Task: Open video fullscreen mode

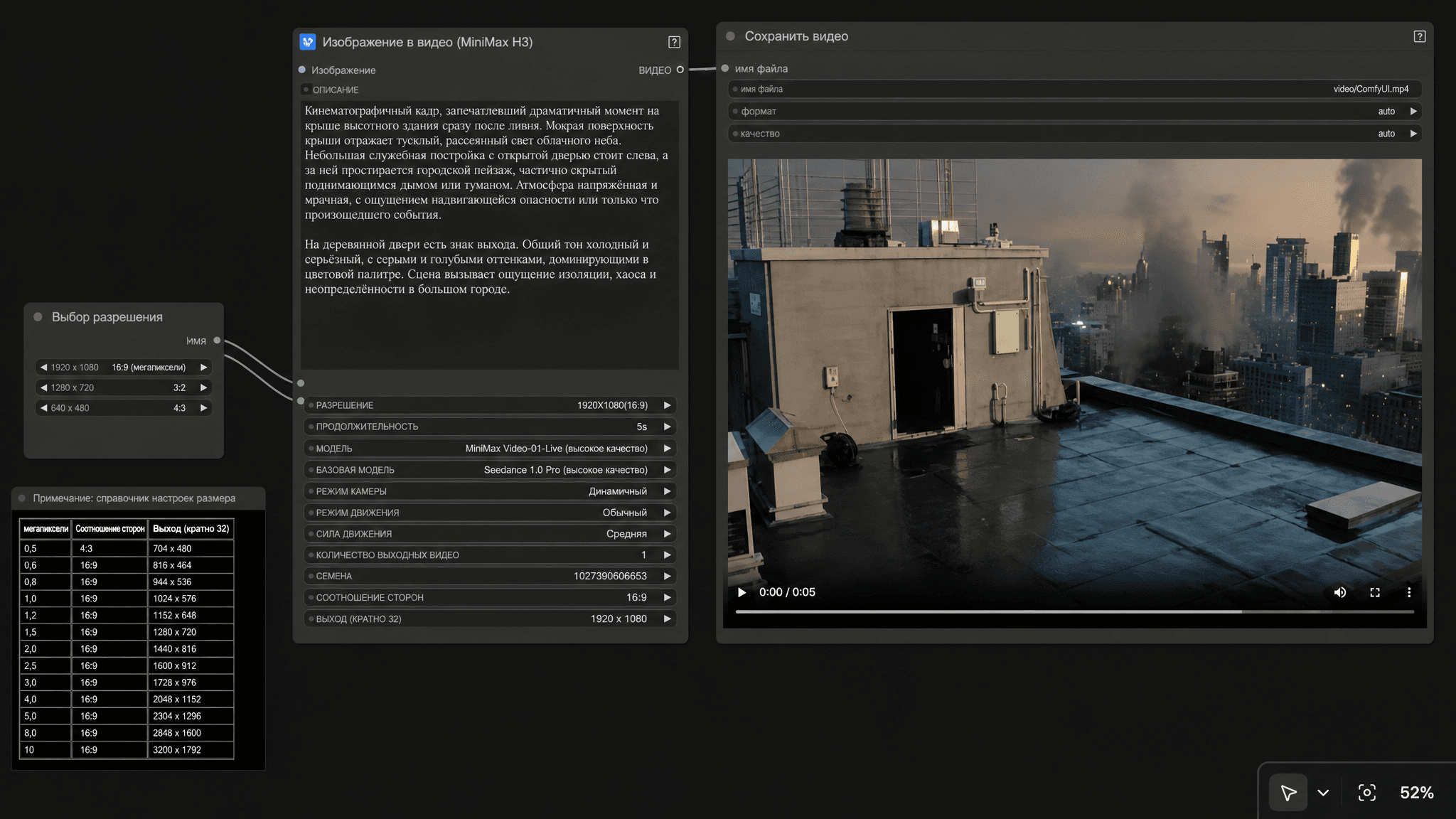Action: coord(1374,592)
